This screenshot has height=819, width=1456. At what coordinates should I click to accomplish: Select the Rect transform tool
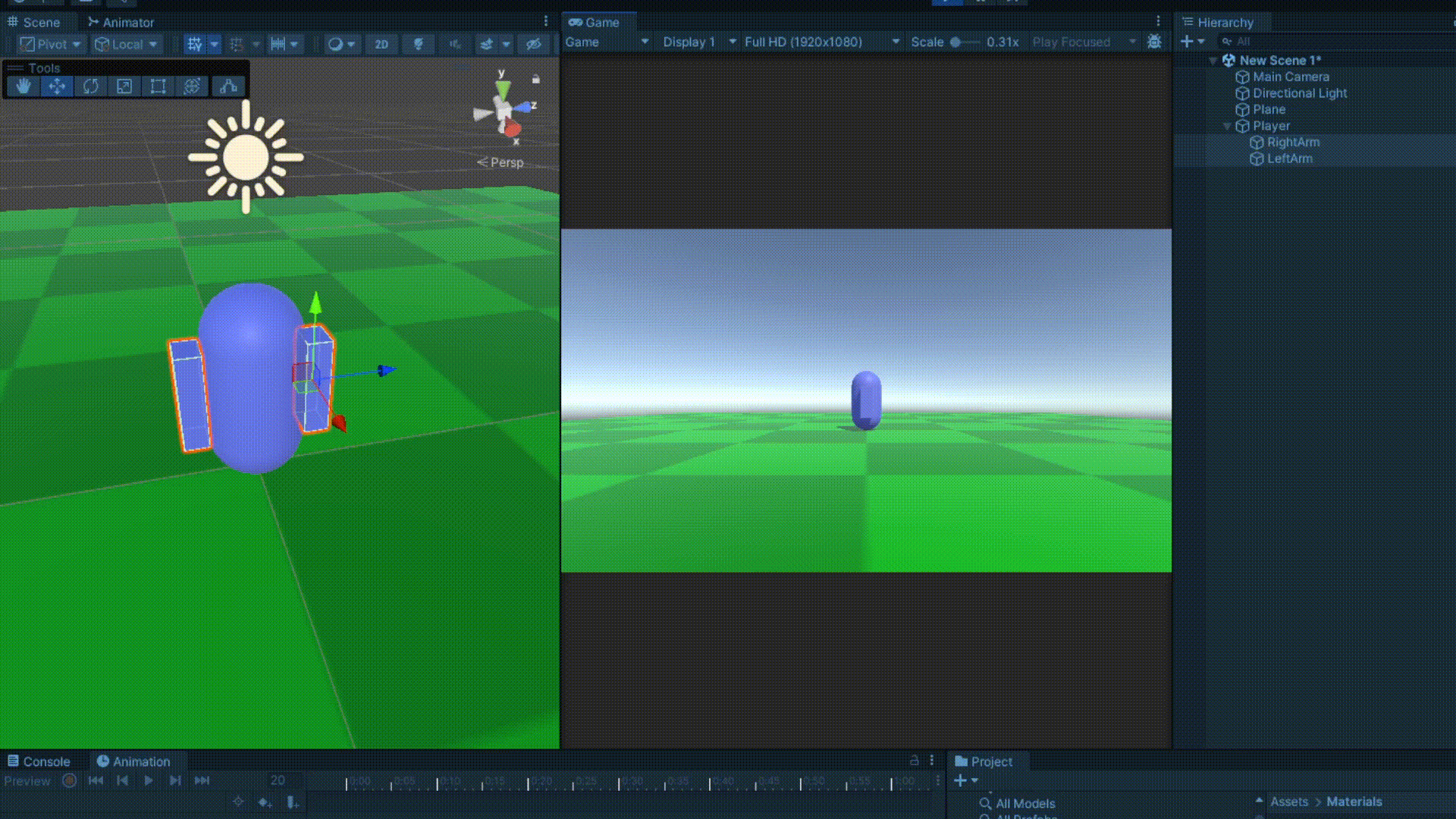tap(158, 86)
